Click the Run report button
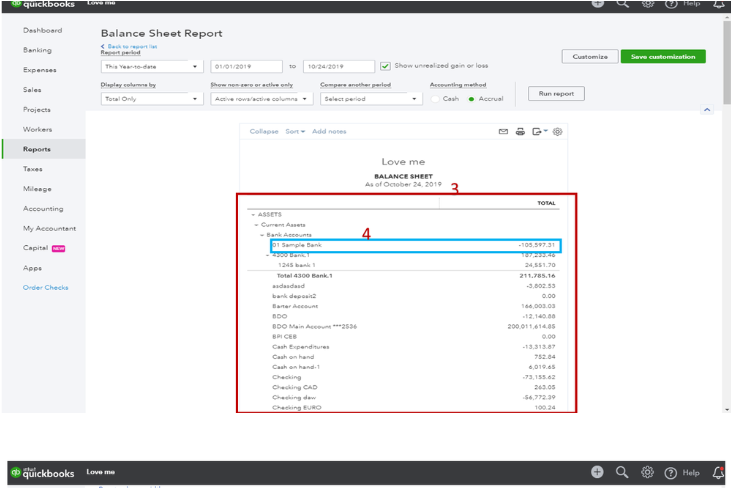Viewport: 731px width, 488px height. pyautogui.click(x=556, y=93)
